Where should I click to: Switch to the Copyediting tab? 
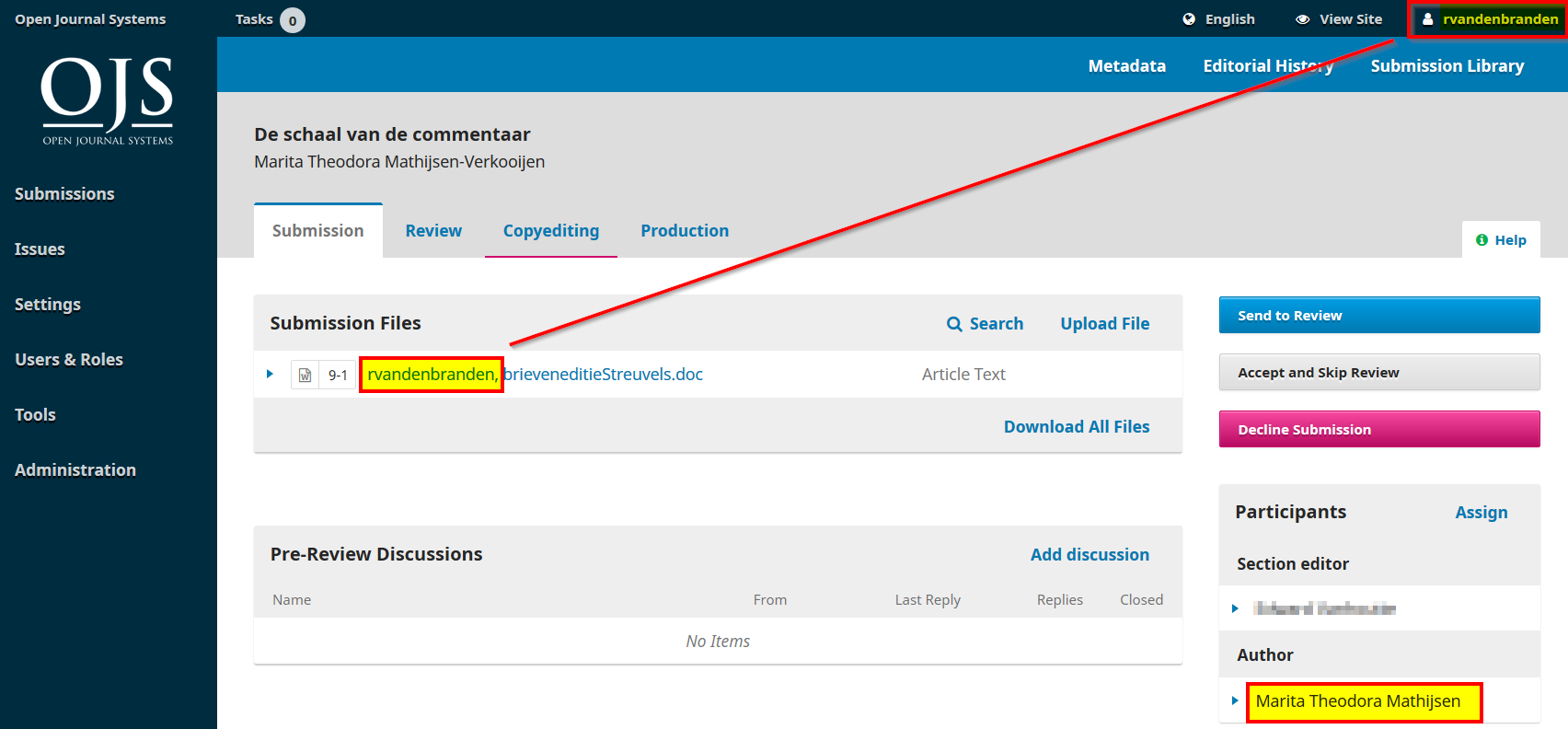[551, 231]
